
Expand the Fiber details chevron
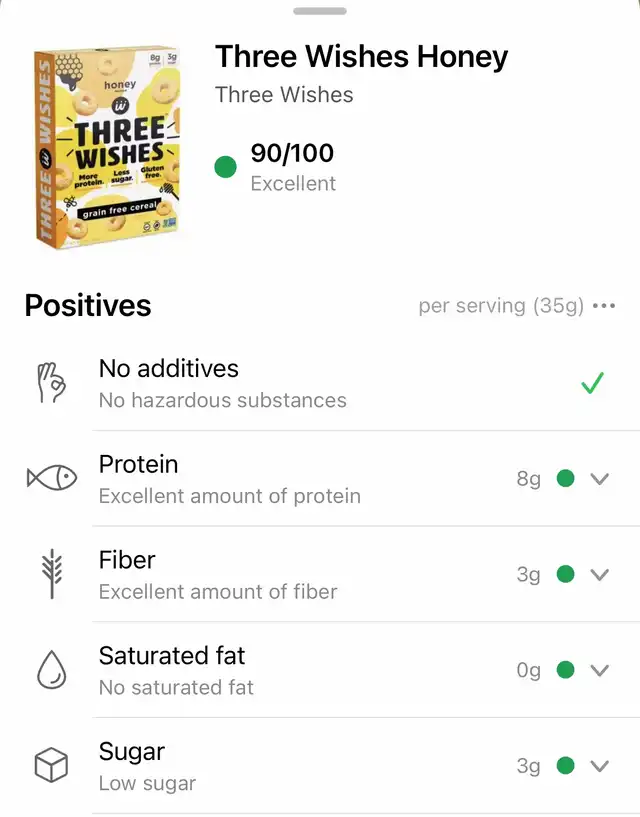(600, 574)
